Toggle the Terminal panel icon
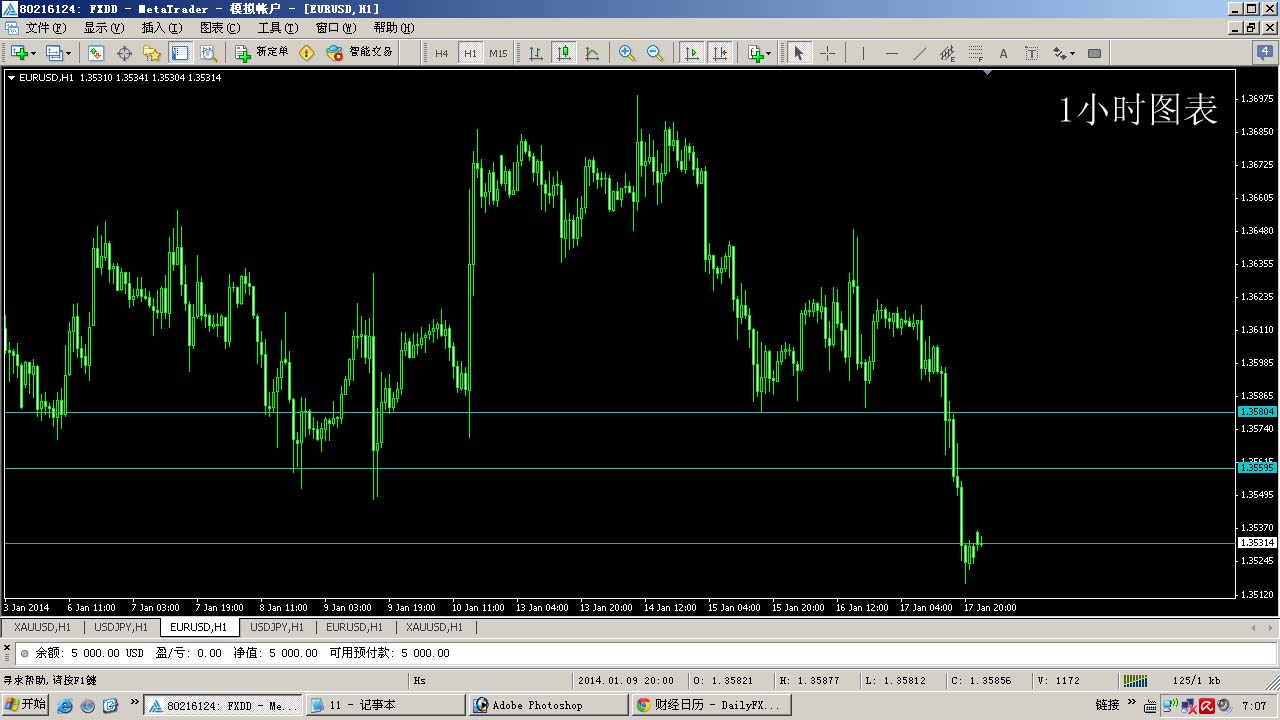 coord(180,53)
